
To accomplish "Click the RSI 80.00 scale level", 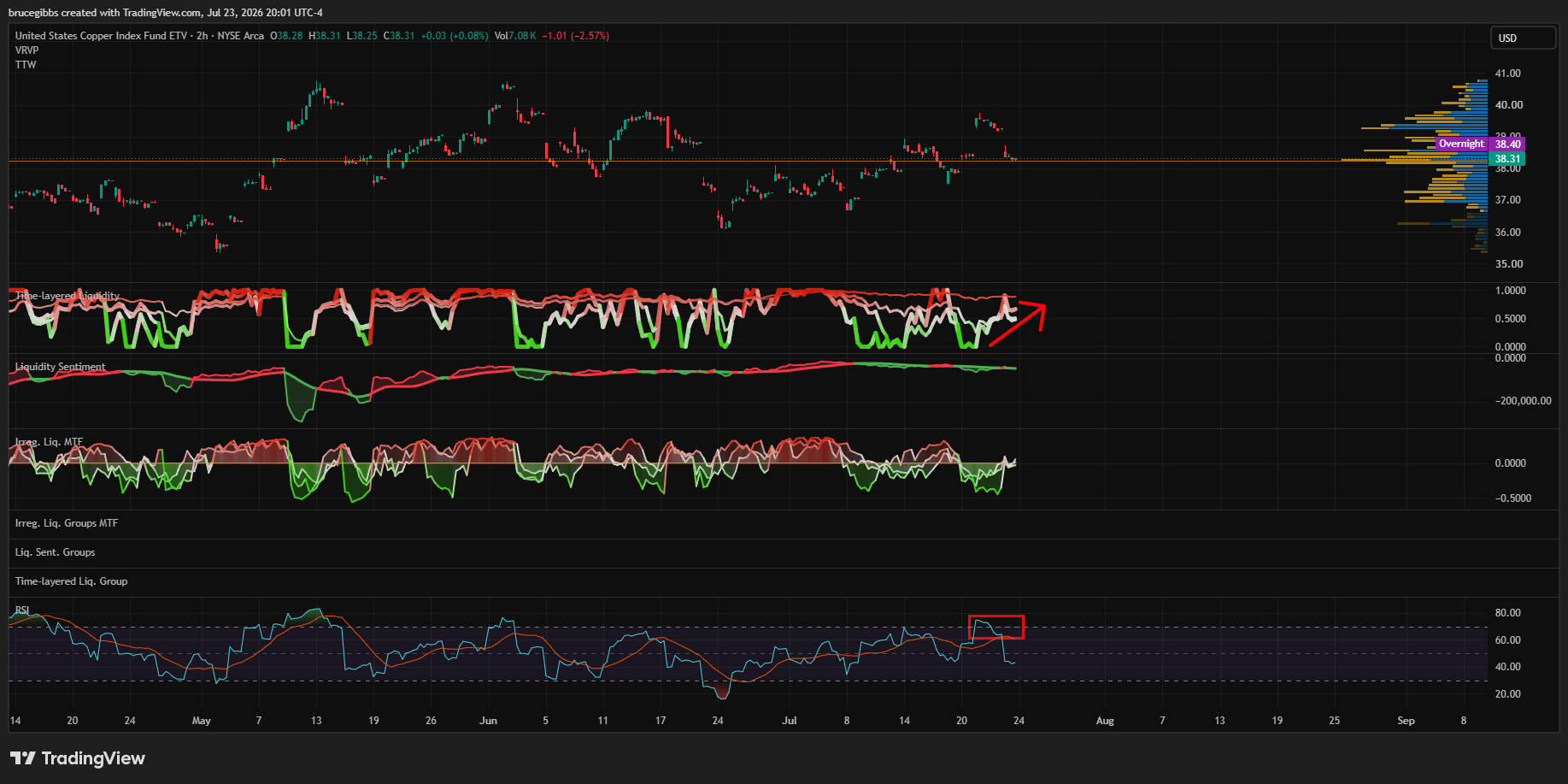I will point(1508,613).
